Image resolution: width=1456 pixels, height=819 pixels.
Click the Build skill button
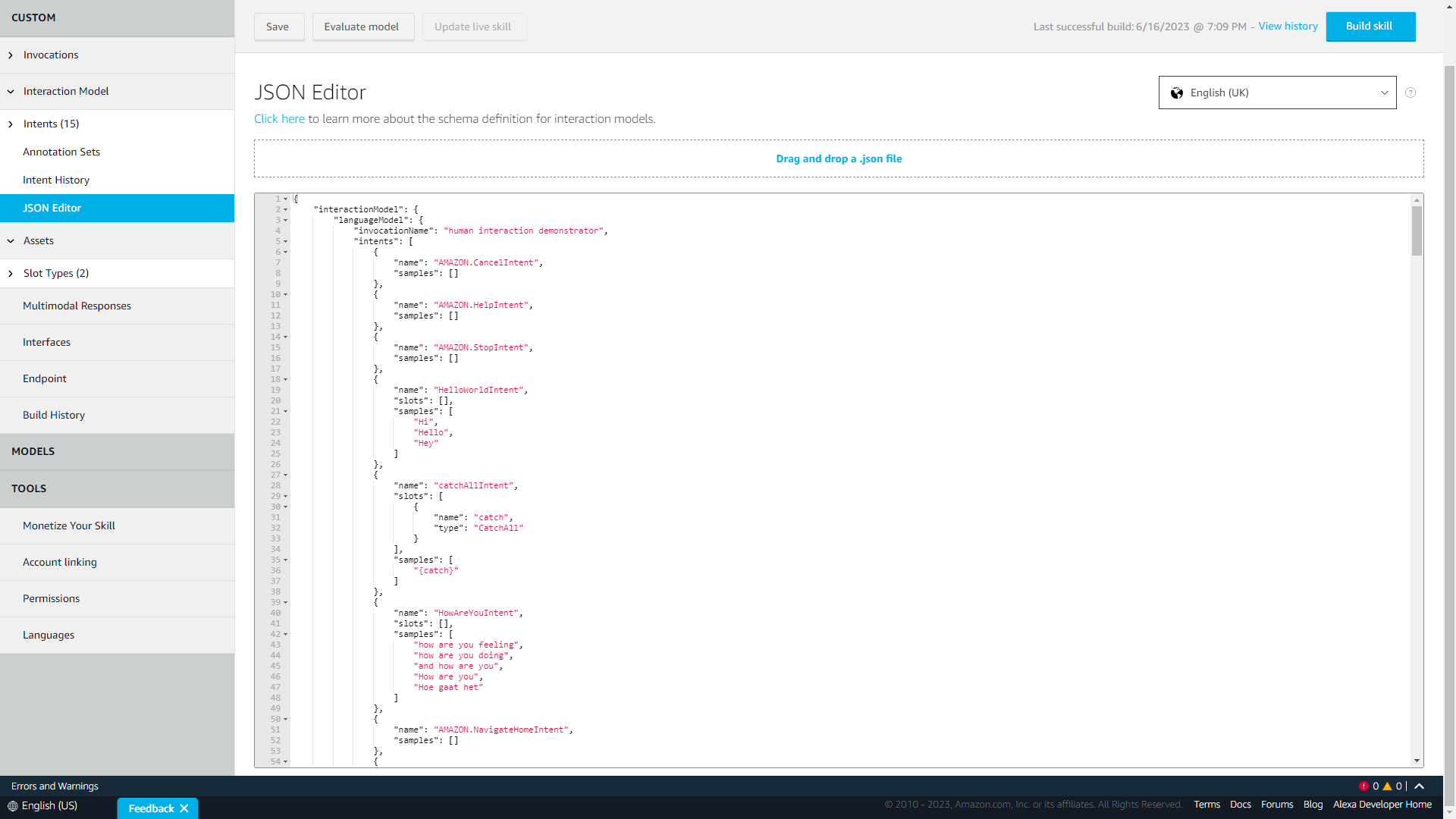1370,27
